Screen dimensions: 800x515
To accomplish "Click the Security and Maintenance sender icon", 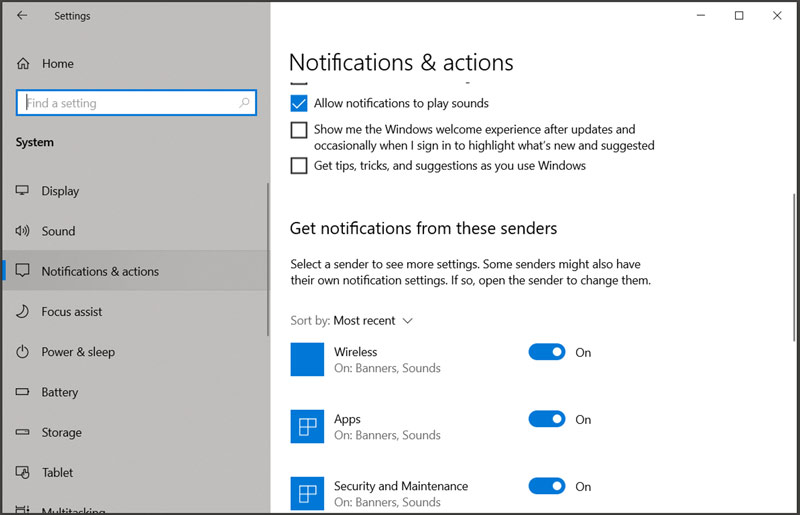I will 307,494.
